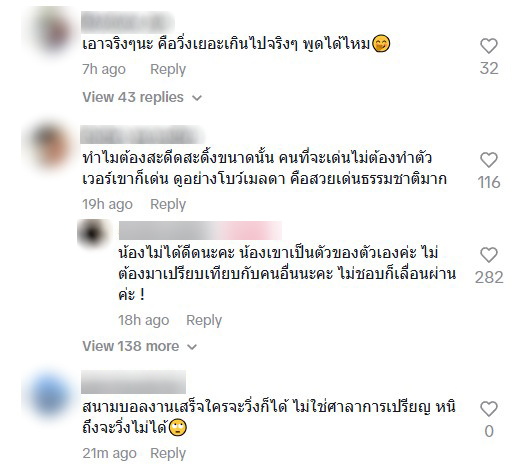Expand View 43 replies
The height and width of the screenshot is (475, 526).
point(133,97)
